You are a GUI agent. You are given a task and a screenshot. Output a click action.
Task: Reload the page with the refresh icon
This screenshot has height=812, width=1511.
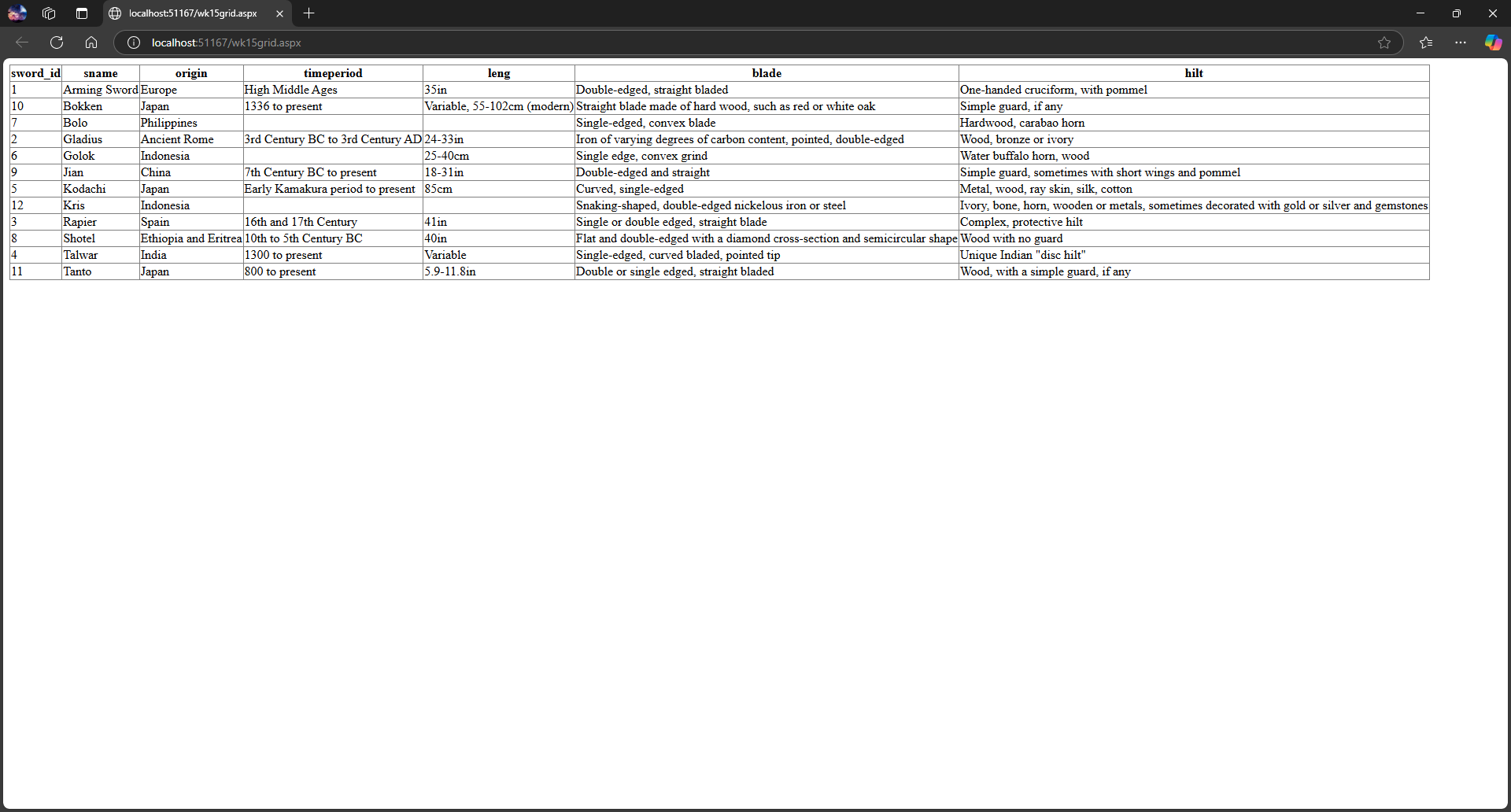pyautogui.click(x=57, y=42)
